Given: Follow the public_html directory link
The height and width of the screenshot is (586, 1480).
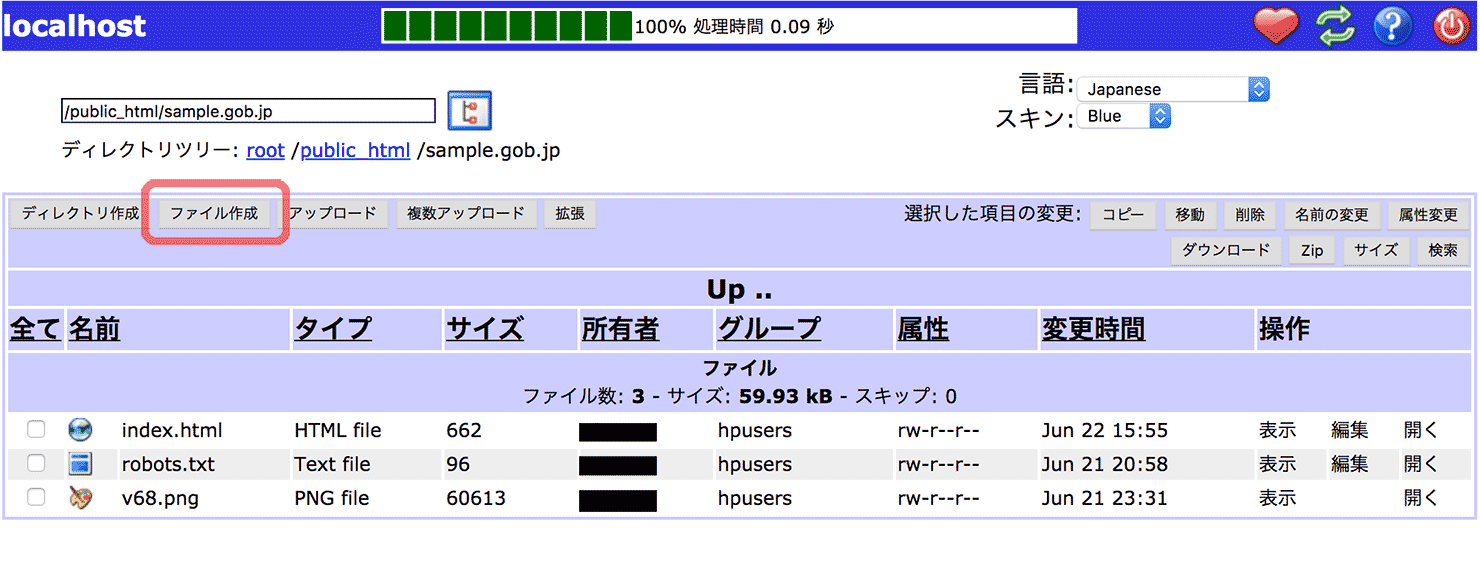Looking at the screenshot, I should click(355, 151).
